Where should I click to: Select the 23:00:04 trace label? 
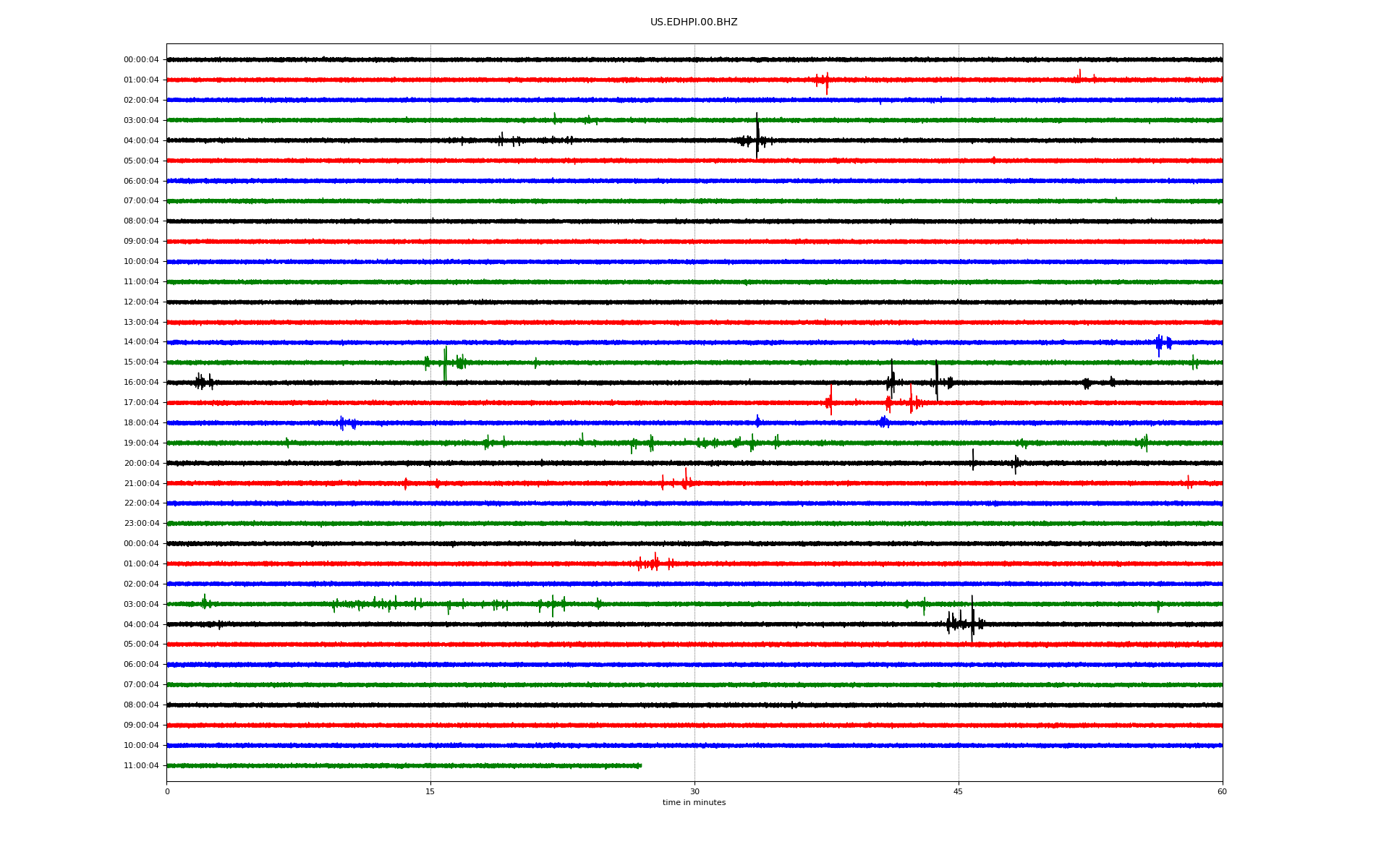pos(141,524)
